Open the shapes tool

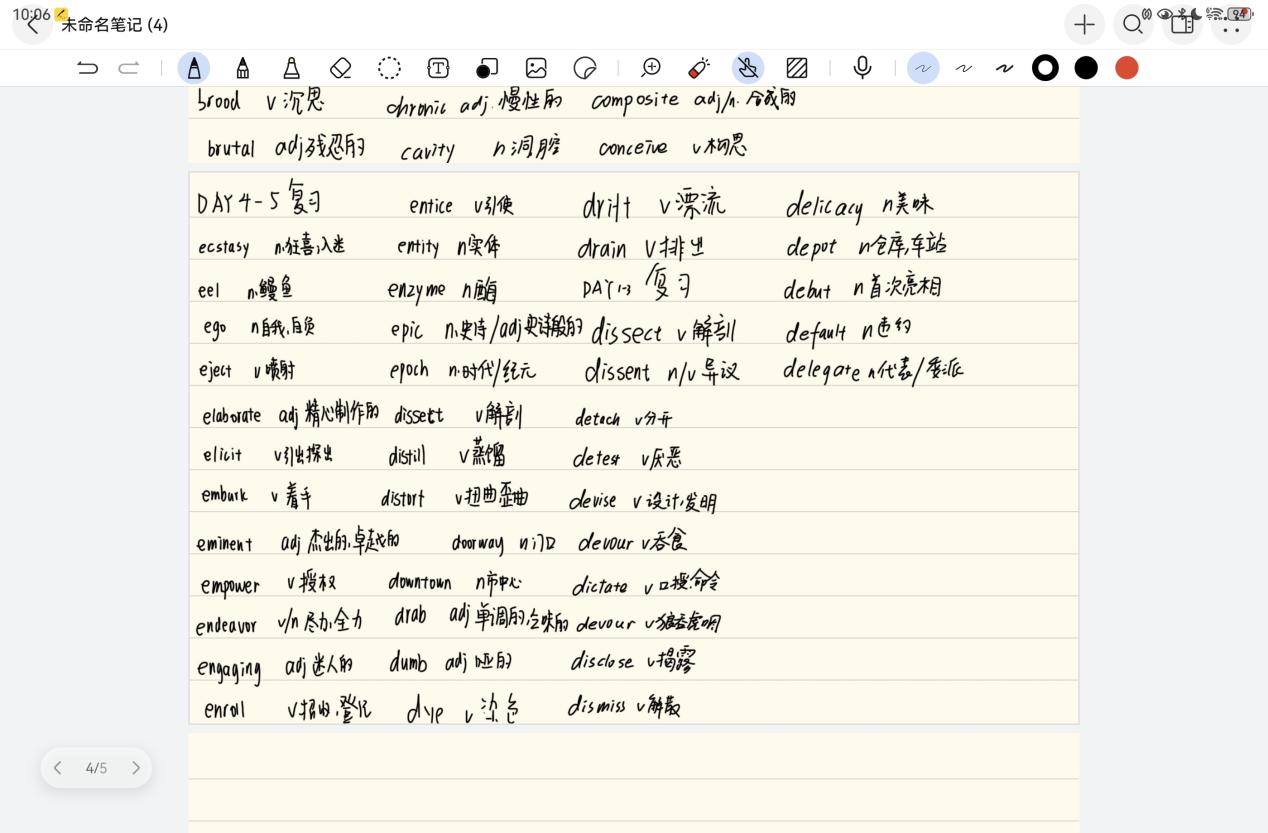click(487, 68)
